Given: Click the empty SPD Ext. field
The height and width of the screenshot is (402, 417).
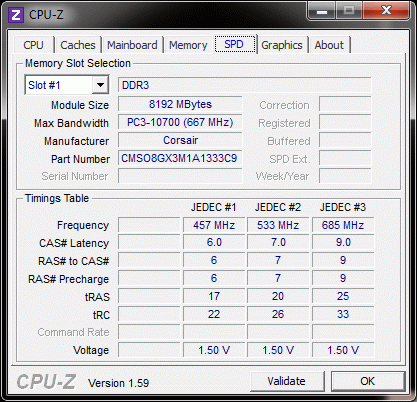Looking at the screenshot, I should [x=345, y=158].
